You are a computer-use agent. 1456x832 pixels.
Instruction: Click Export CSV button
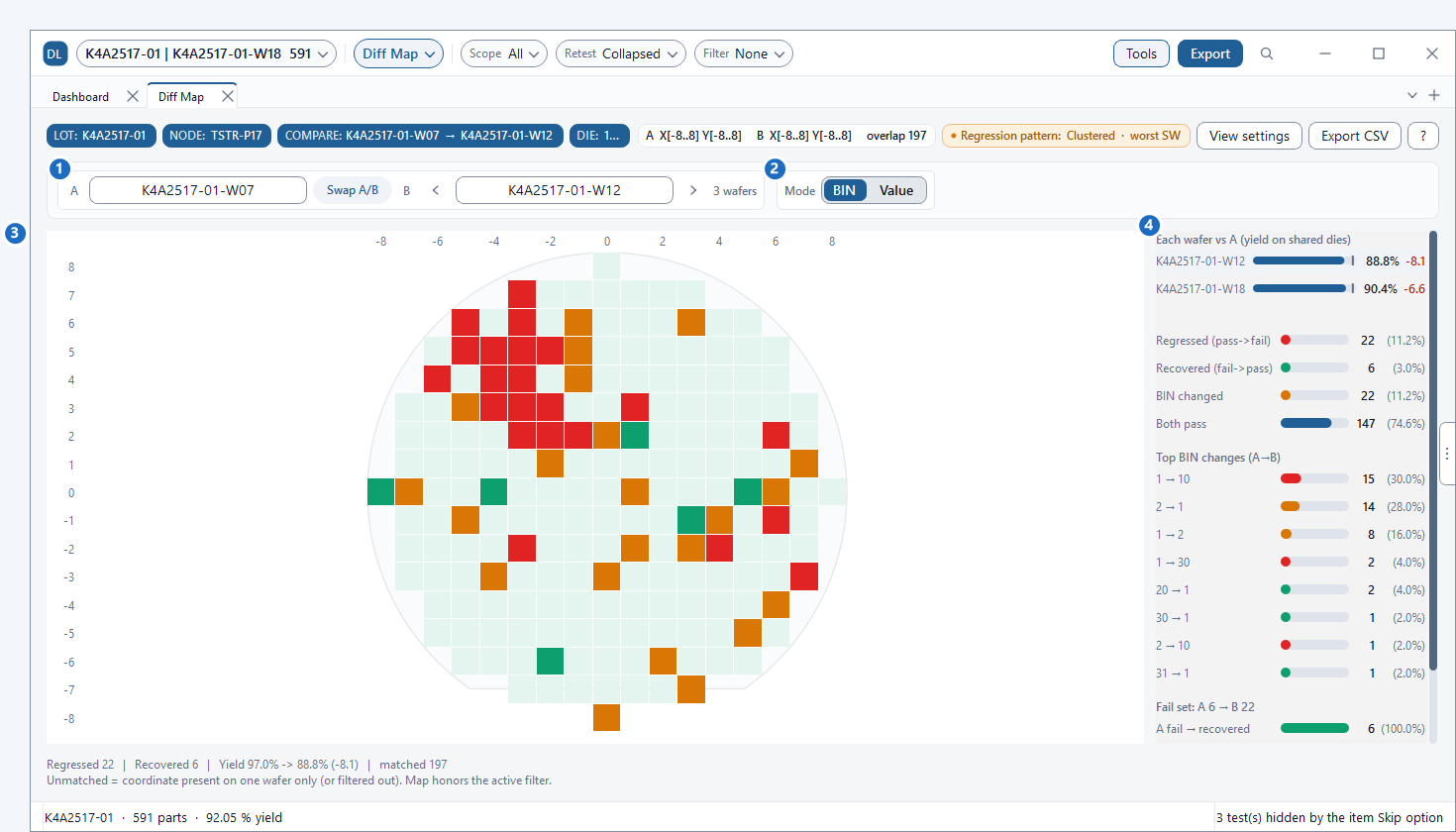(1355, 136)
